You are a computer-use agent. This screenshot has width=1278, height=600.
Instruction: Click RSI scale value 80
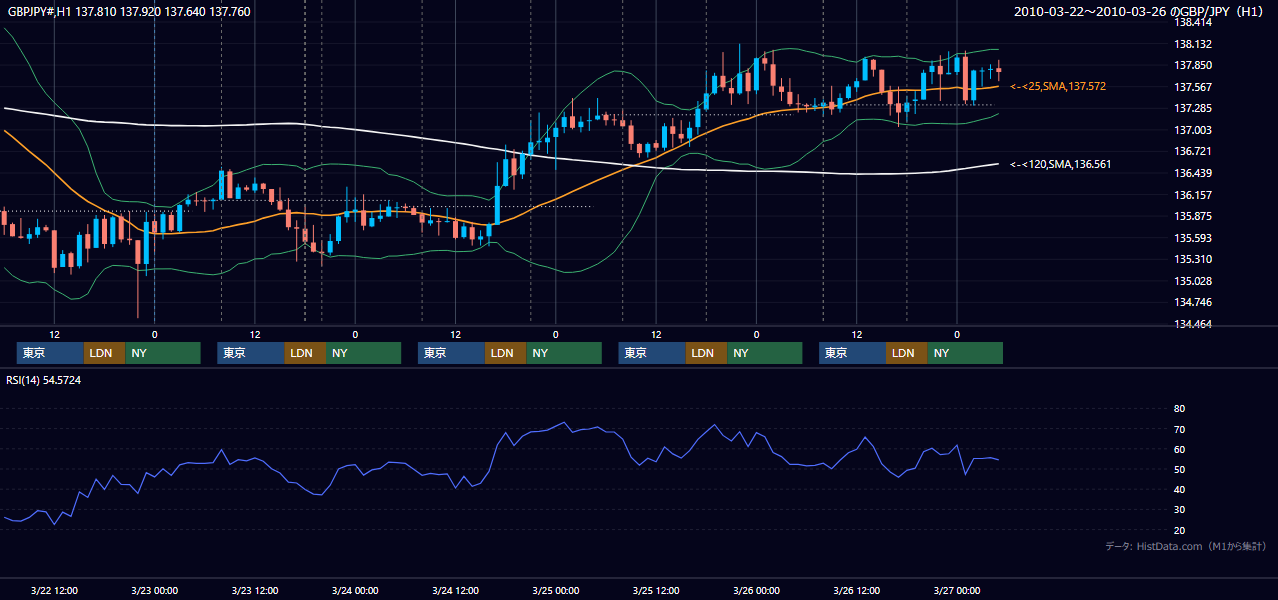point(1179,409)
